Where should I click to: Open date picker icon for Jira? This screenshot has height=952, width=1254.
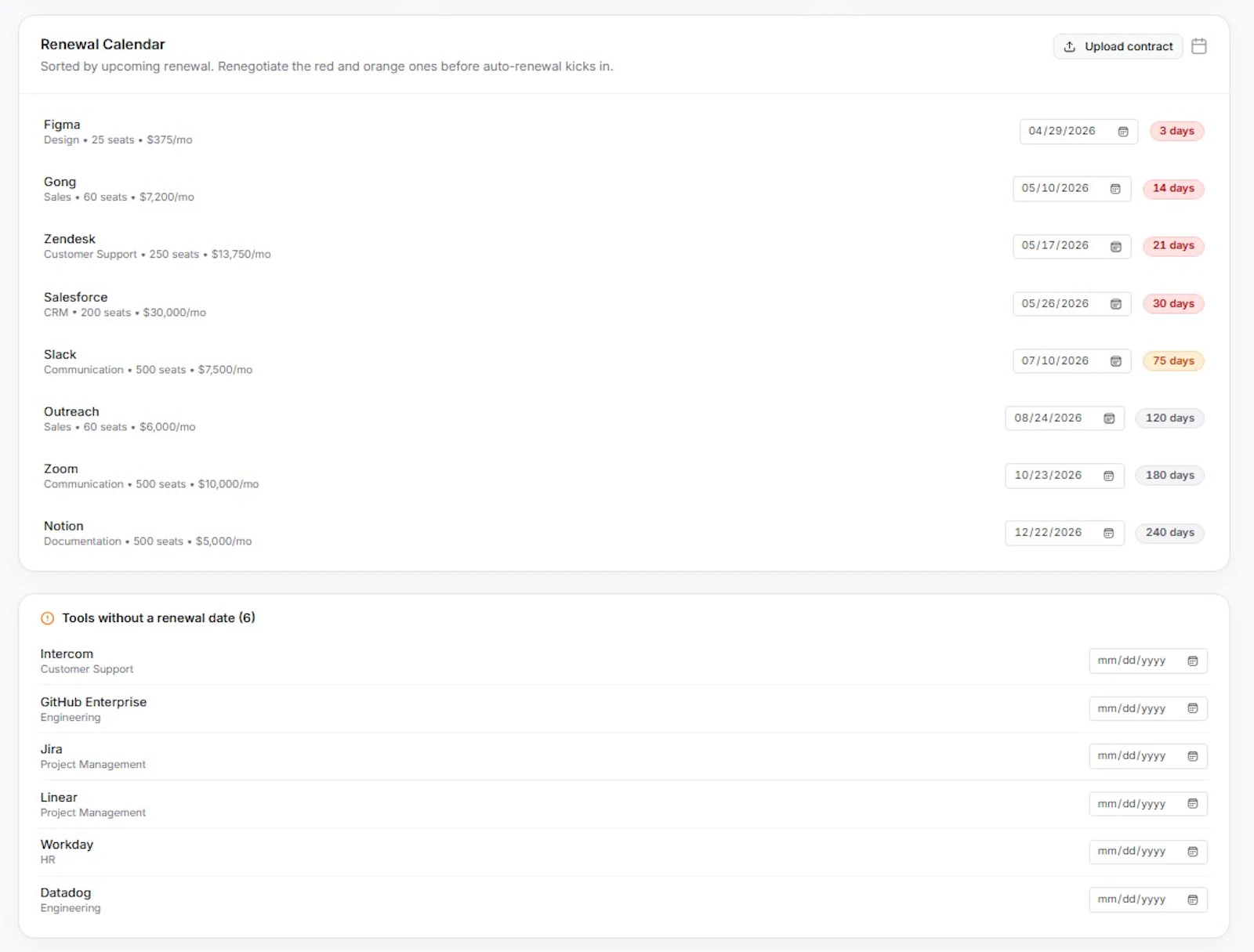coord(1192,756)
